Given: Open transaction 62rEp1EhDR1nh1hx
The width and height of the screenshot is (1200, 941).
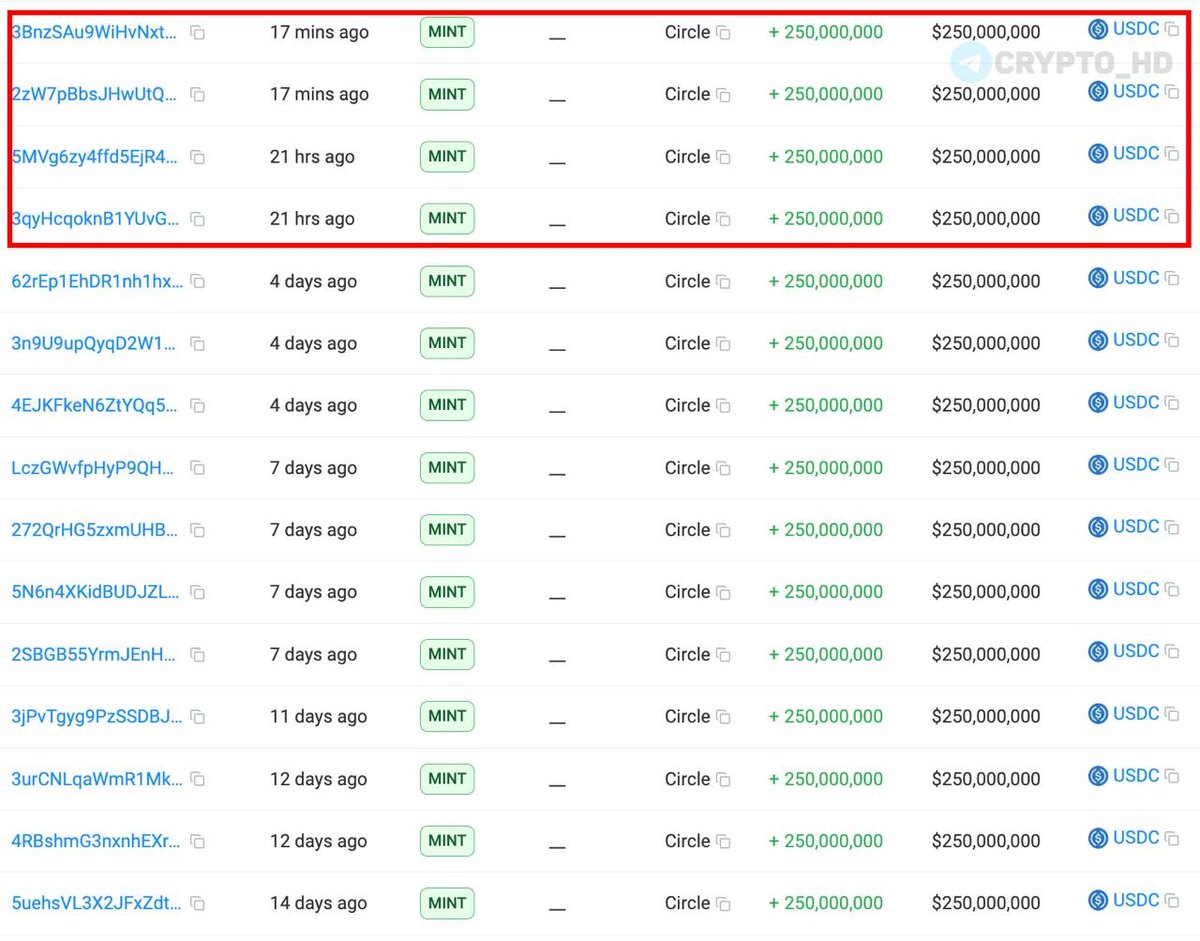Looking at the screenshot, I should click(x=97, y=281).
